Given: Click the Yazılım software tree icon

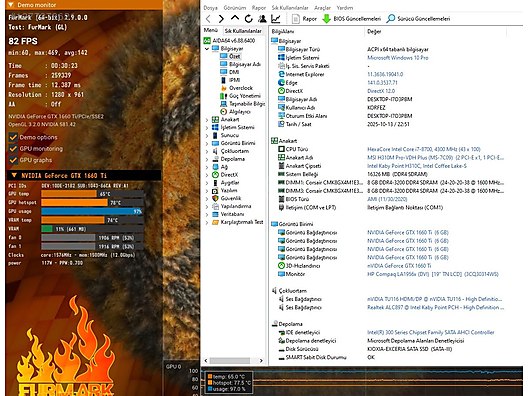Looking at the screenshot, I should 215,191.
